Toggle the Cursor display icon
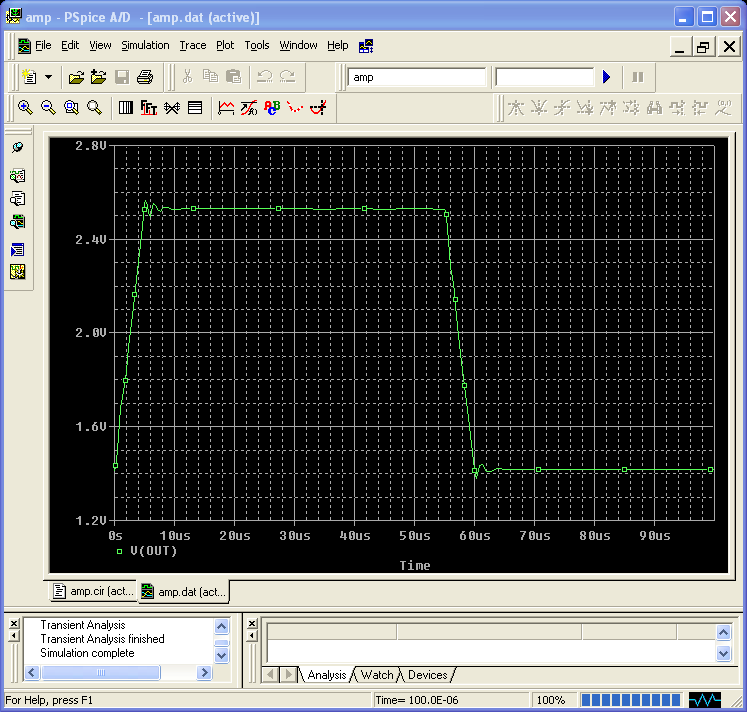 [x=318, y=108]
